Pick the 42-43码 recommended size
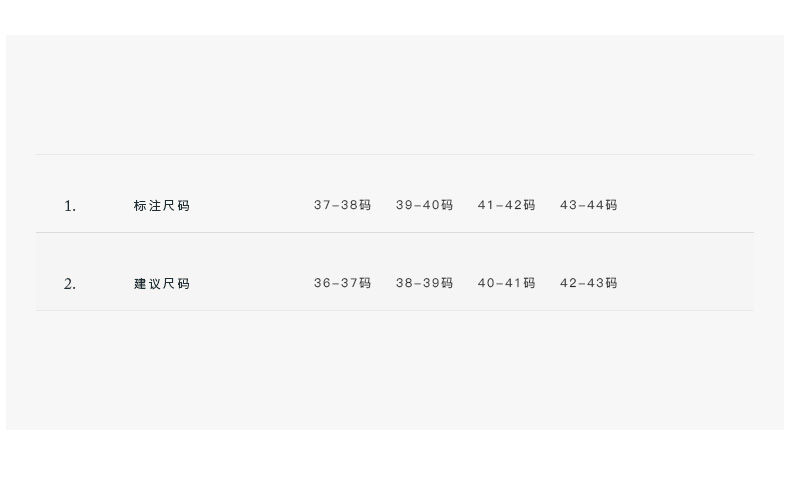The image size is (790, 480). (588, 283)
